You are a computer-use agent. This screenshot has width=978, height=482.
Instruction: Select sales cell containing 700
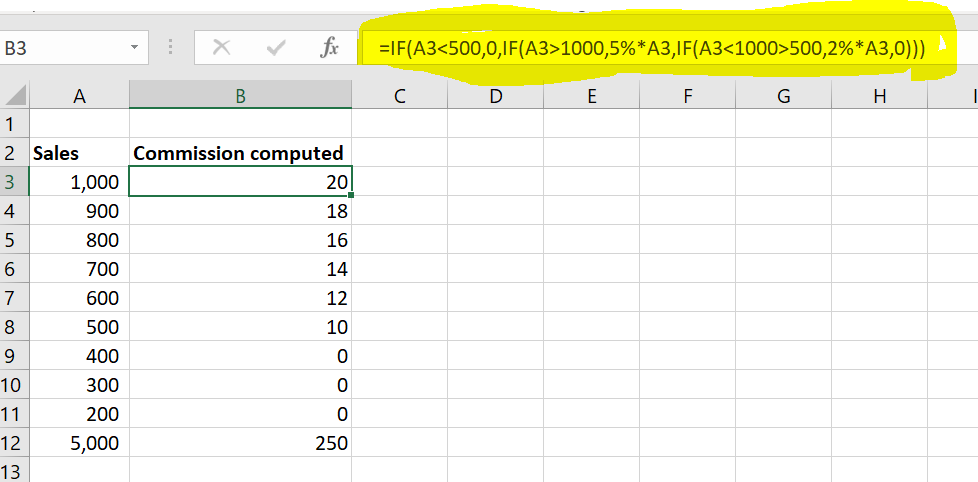pyautogui.click(x=79, y=269)
